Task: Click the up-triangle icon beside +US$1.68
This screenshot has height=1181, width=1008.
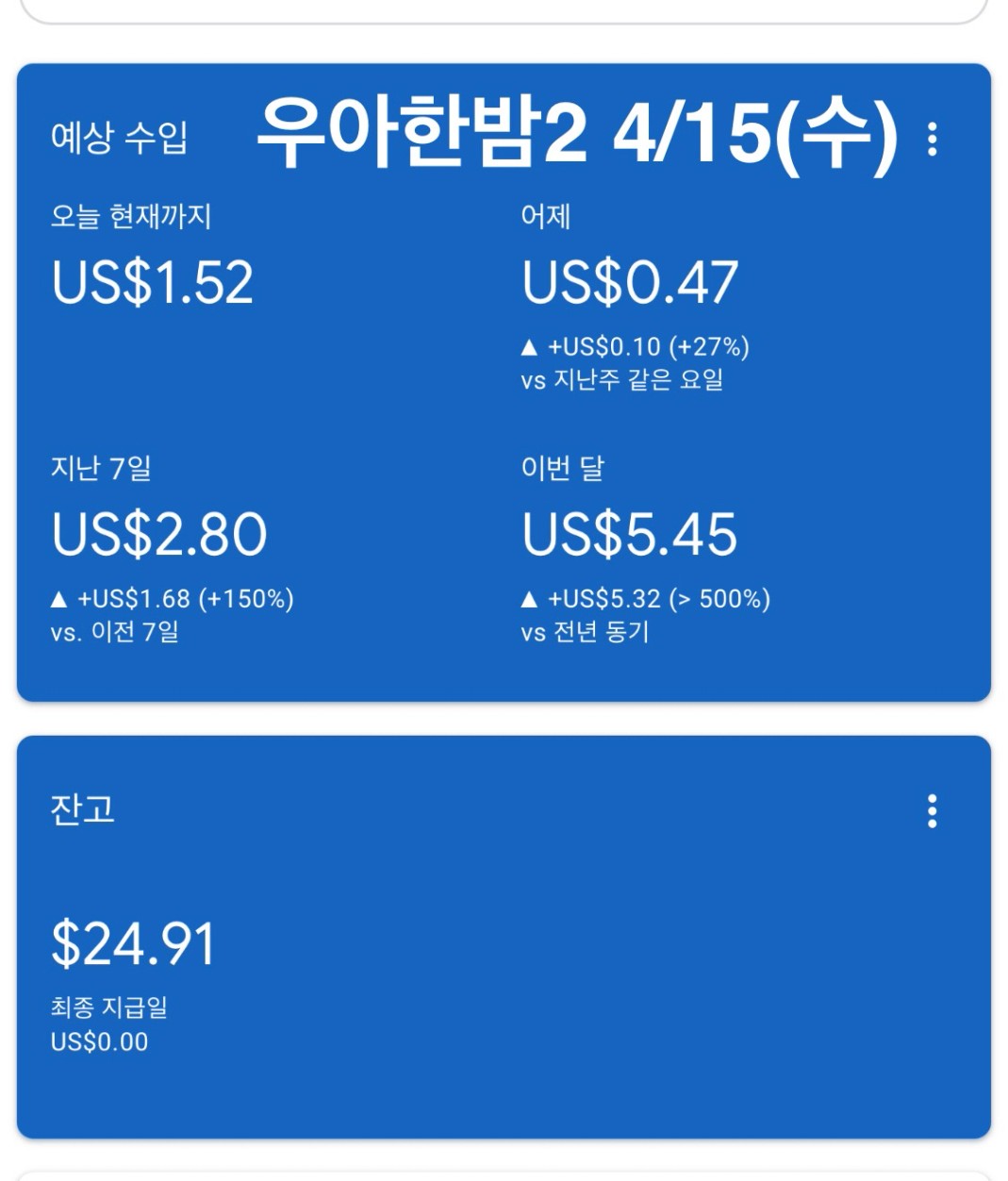Action: point(58,600)
